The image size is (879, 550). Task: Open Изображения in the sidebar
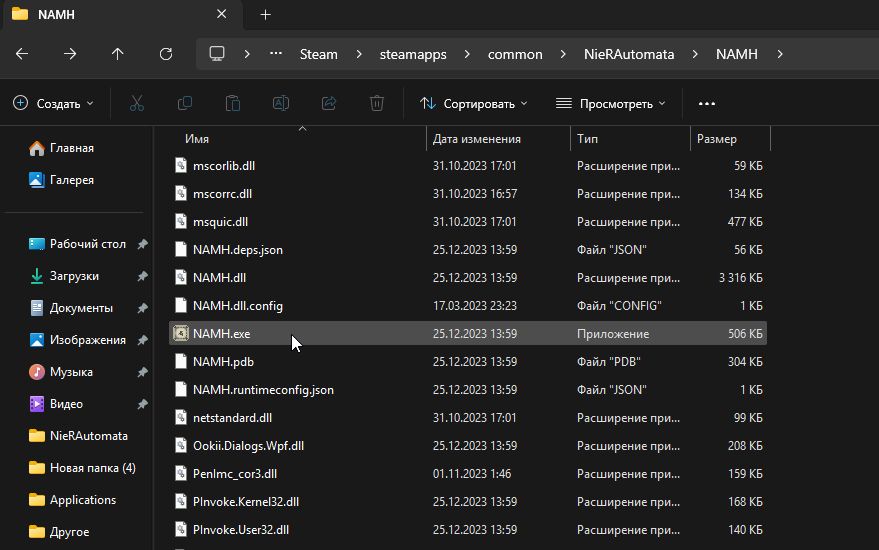(x=77, y=340)
